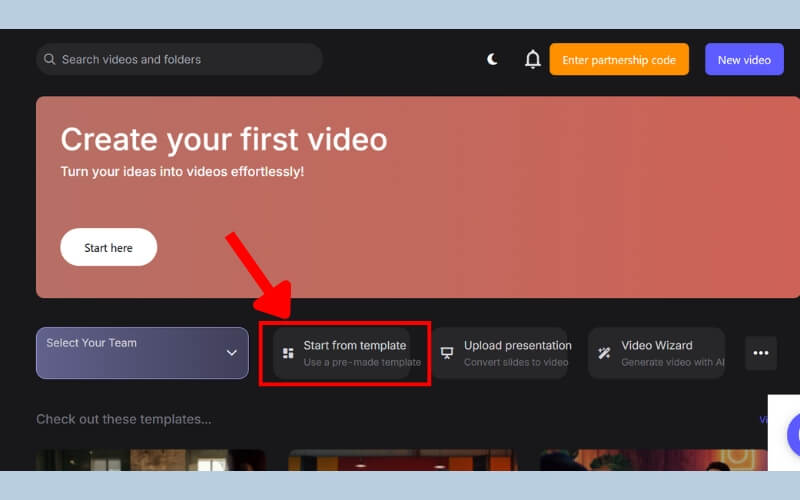
Task: Click the view all templates link
Action: 763,420
